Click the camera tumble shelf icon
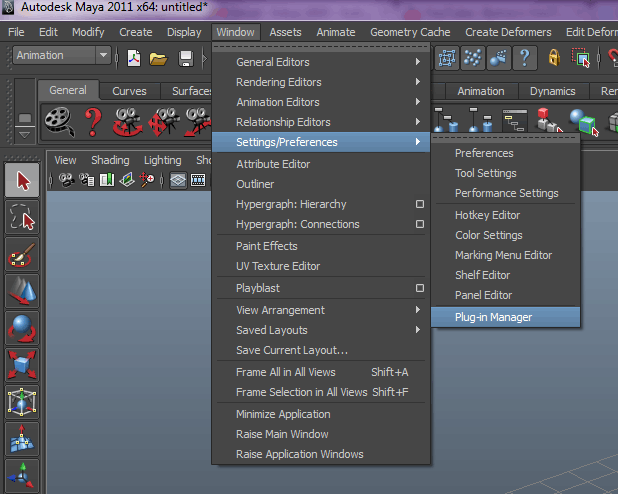The height and width of the screenshot is (494, 618). [x=127, y=122]
